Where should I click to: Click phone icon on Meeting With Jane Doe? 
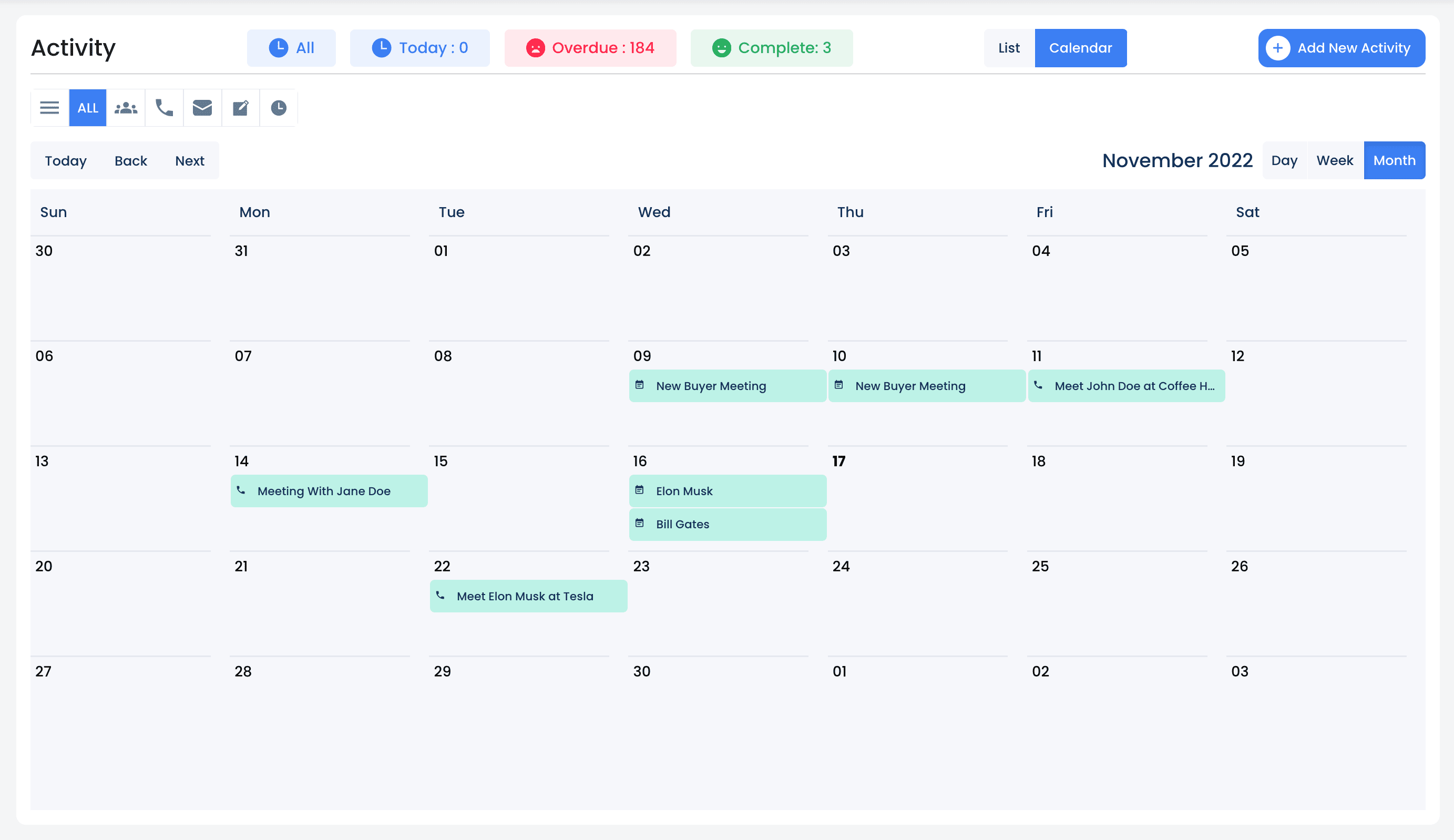pos(241,490)
